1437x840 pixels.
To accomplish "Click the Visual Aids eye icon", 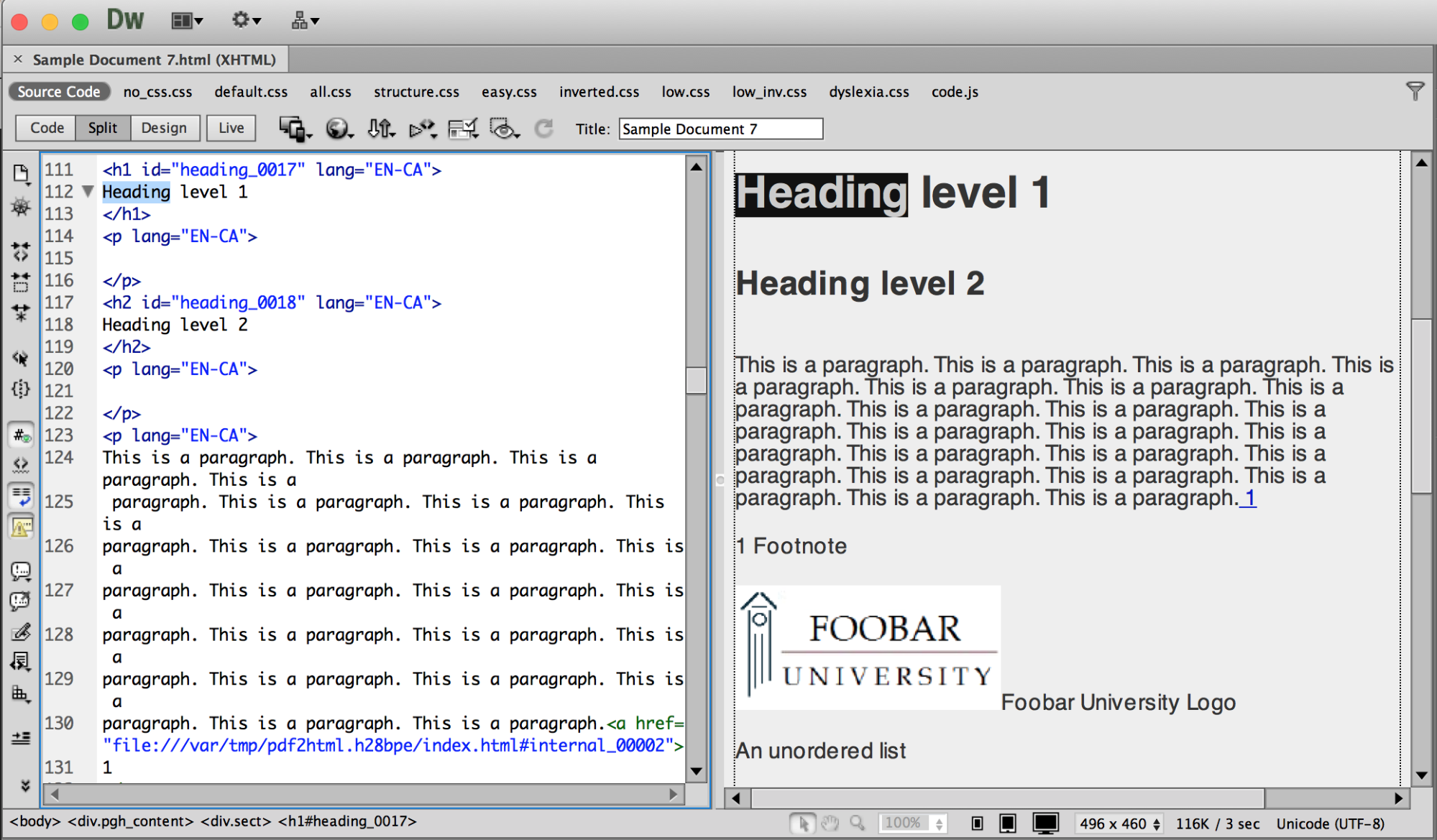I will tap(504, 129).
